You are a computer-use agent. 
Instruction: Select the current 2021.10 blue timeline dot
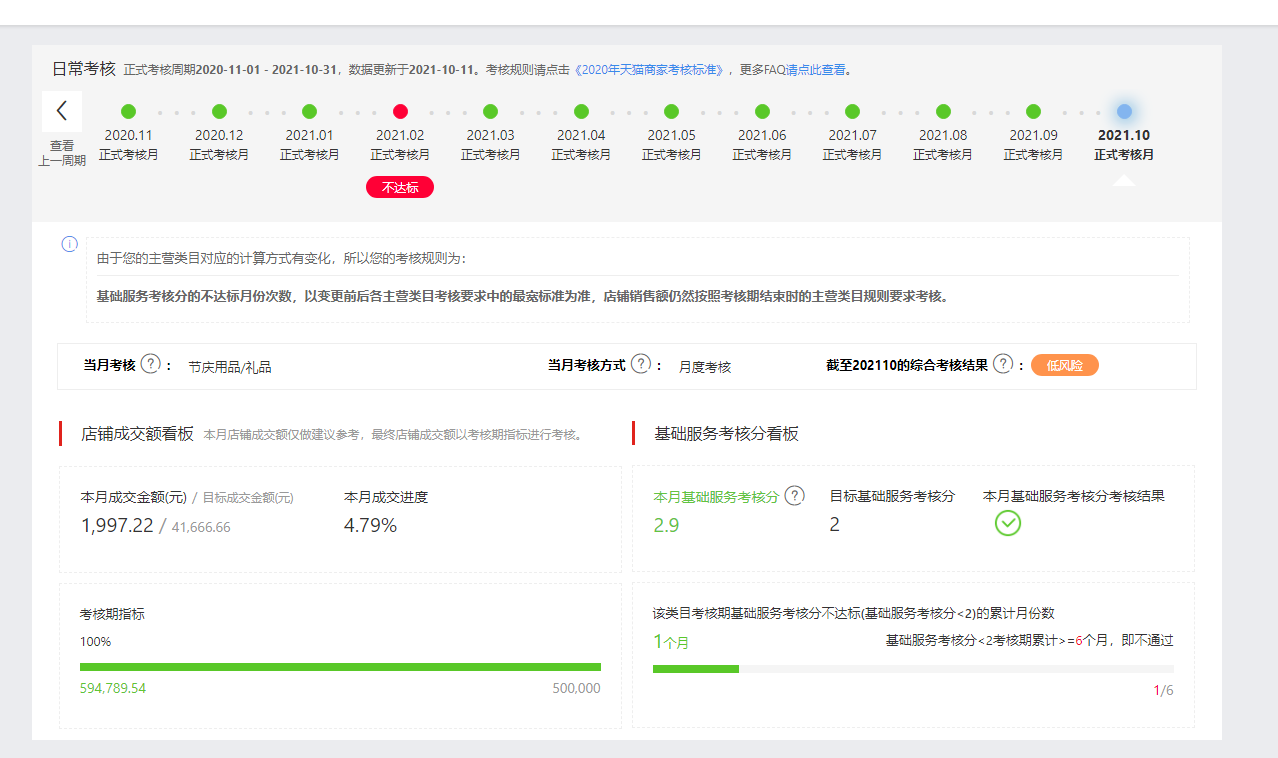(1124, 111)
